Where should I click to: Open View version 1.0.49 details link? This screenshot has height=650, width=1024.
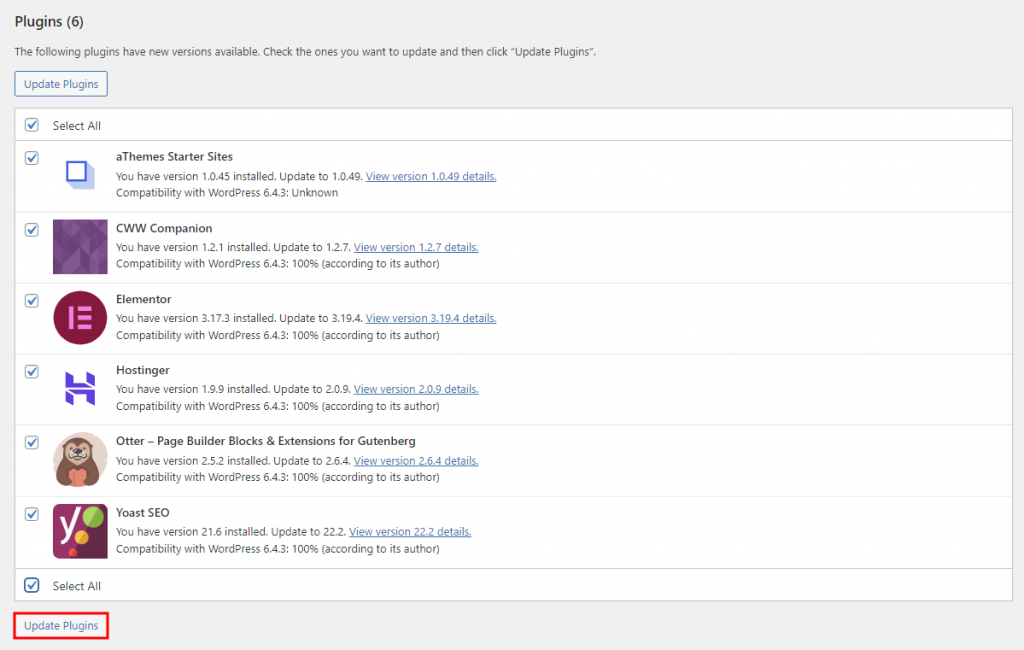[430, 176]
